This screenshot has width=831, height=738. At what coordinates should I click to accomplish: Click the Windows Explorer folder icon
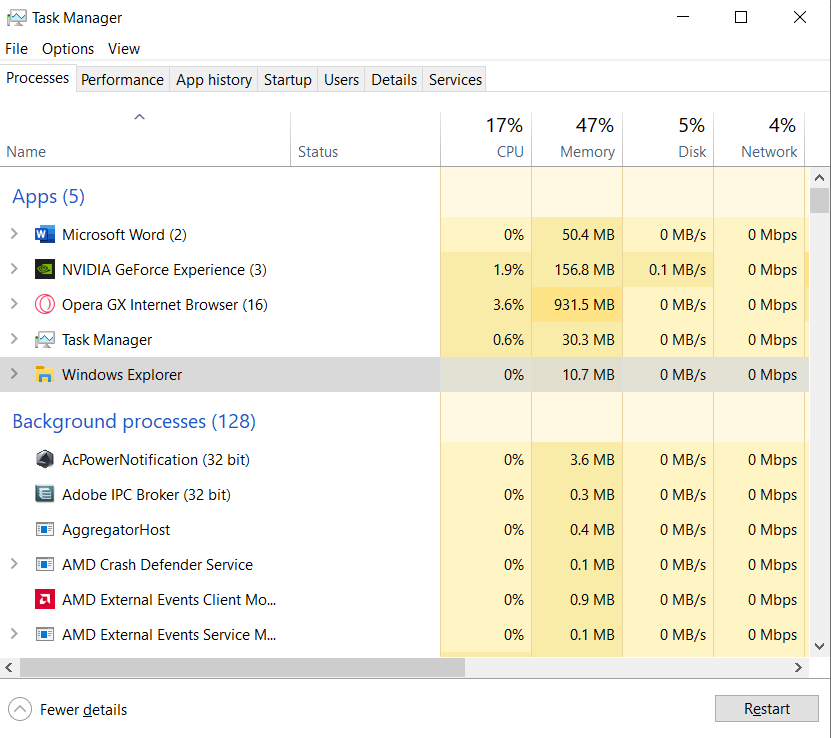(x=45, y=374)
